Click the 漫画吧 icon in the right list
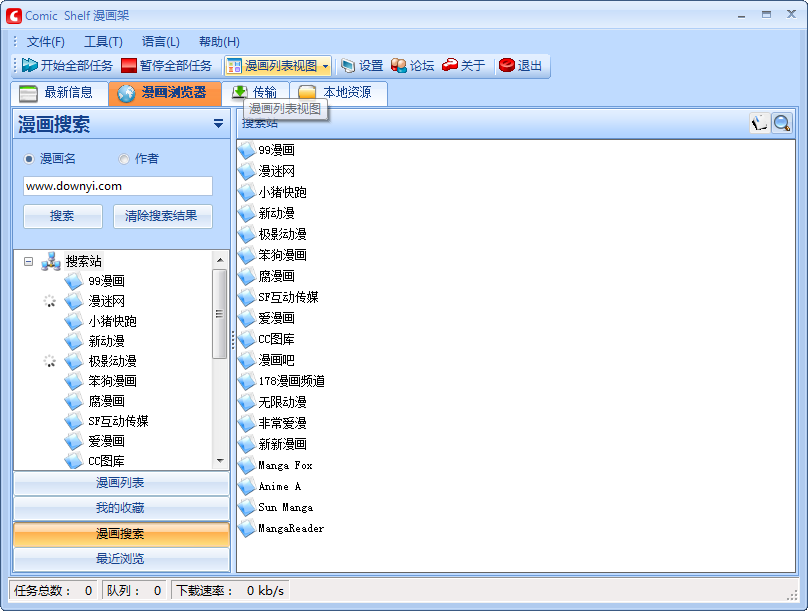 point(247,360)
